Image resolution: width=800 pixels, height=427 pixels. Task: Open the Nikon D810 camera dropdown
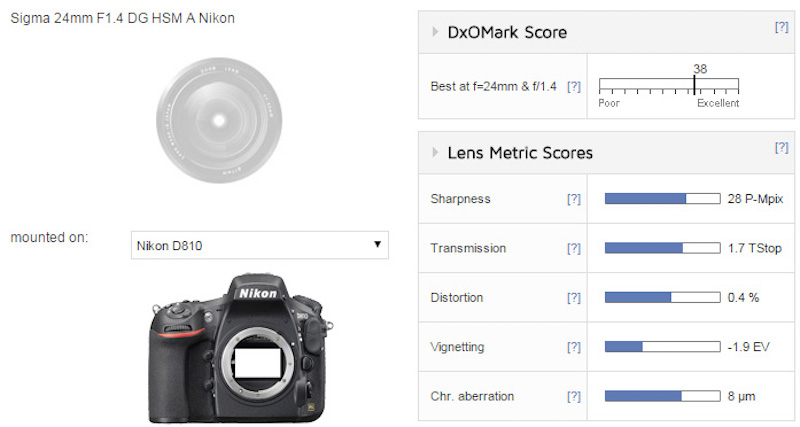(259, 245)
